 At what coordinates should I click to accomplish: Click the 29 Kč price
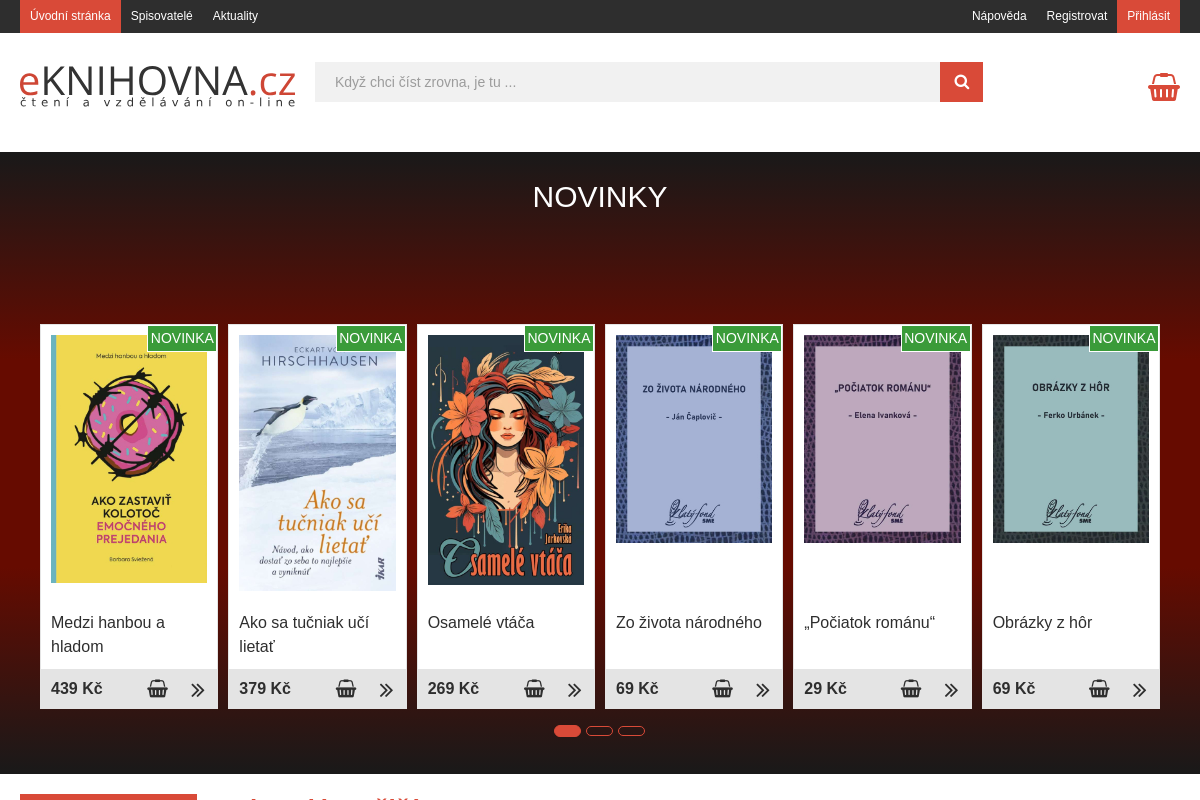[x=825, y=688]
